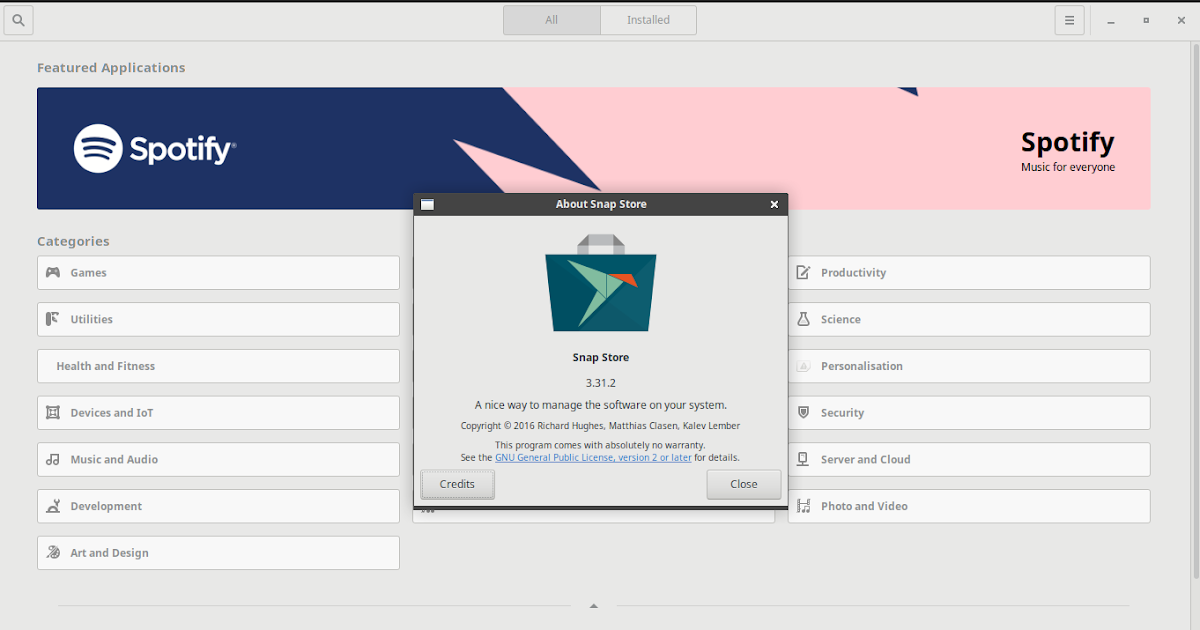The height and width of the screenshot is (630, 1200).
Task: Click the Utilities category icon
Action: (x=53, y=319)
